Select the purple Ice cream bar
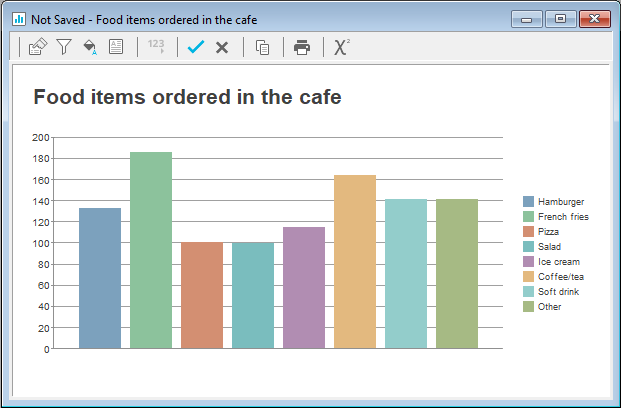The height and width of the screenshot is (408, 621). click(x=304, y=288)
